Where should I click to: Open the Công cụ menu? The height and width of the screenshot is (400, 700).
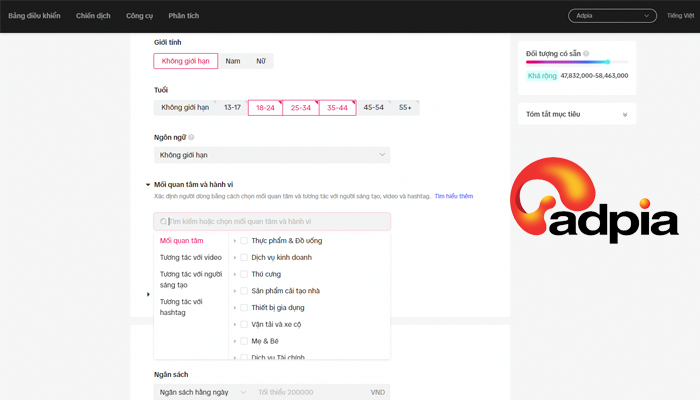(139, 16)
